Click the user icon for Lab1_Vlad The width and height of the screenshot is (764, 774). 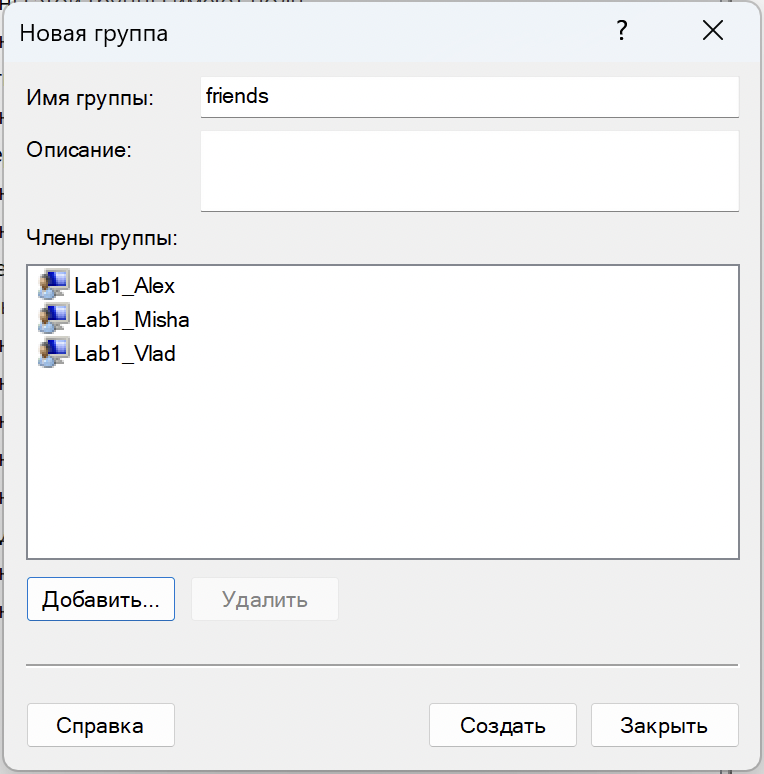tap(52, 353)
